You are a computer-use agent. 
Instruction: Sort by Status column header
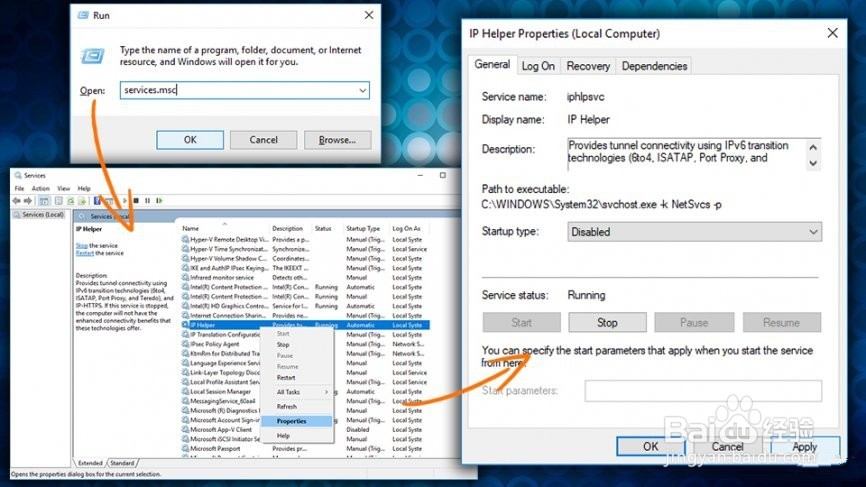pos(323,228)
